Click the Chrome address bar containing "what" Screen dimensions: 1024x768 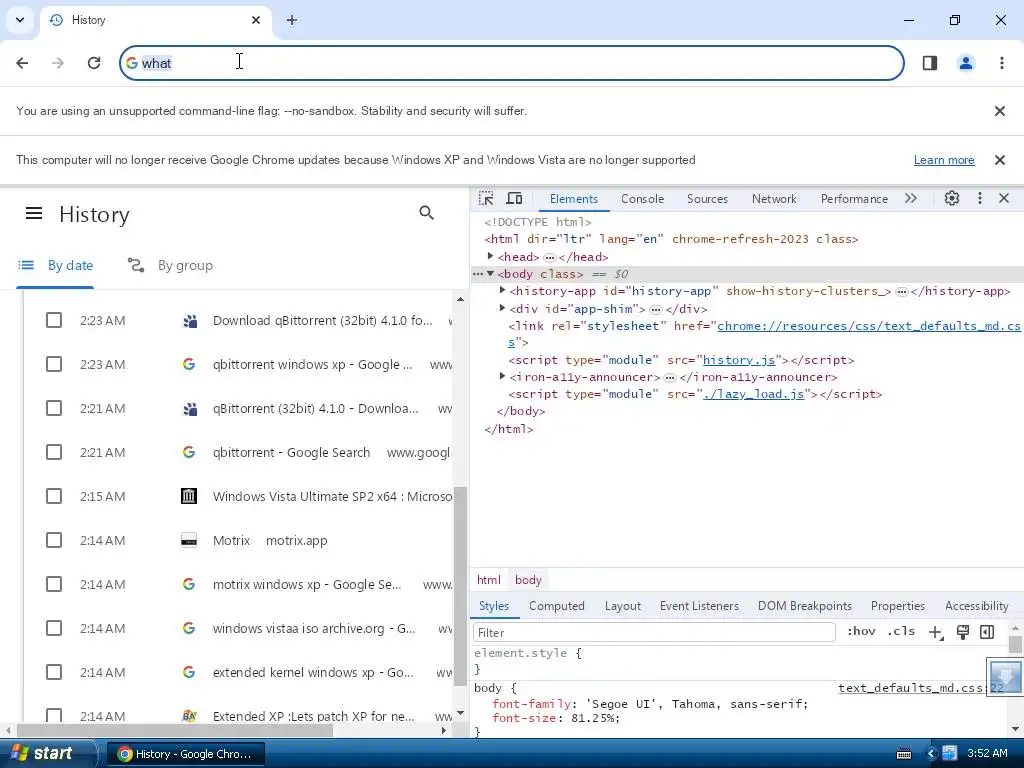click(512, 63)
